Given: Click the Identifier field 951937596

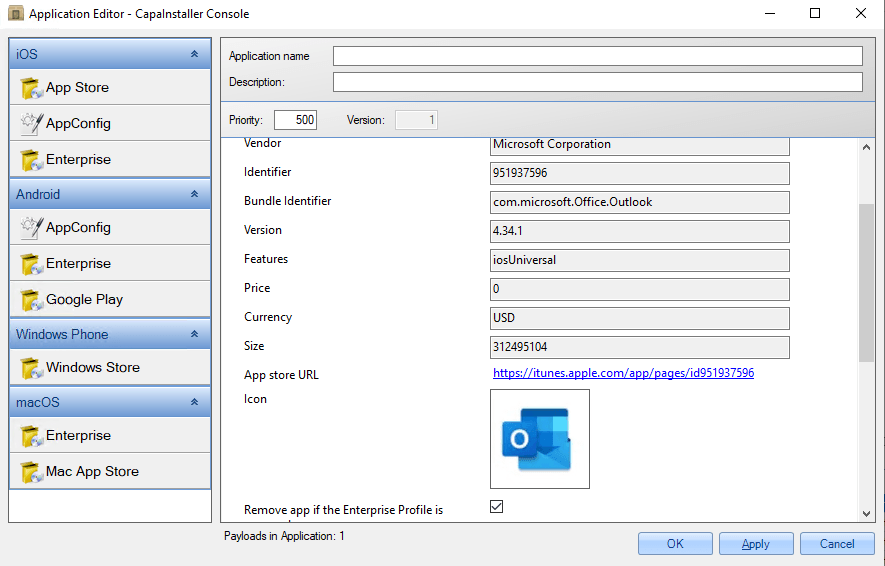Looking at the screenshot, I should pyautogui.click(x=639, y=173).
